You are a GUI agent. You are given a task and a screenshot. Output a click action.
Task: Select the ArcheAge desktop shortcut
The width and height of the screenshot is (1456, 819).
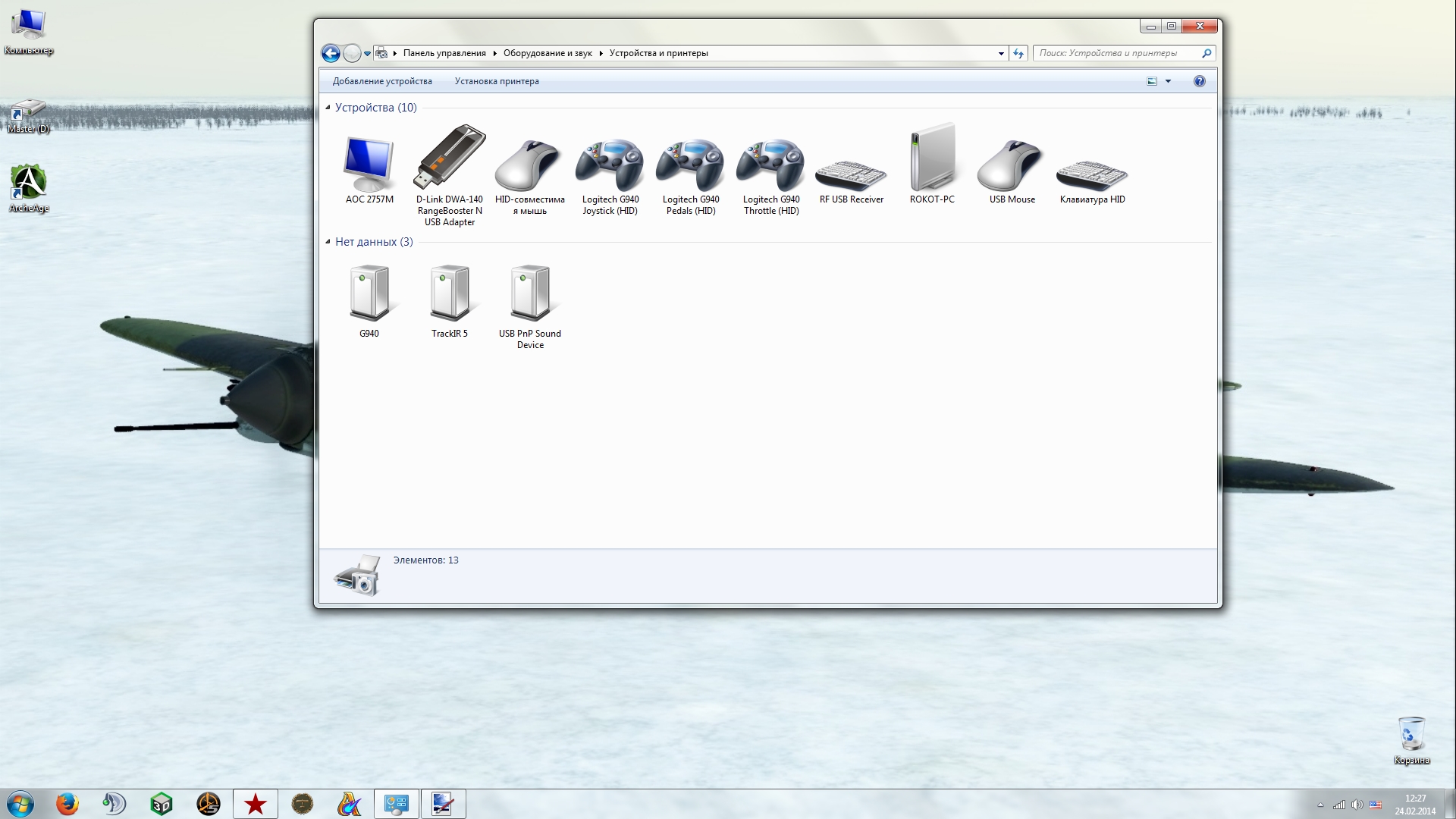coord(29,189)
